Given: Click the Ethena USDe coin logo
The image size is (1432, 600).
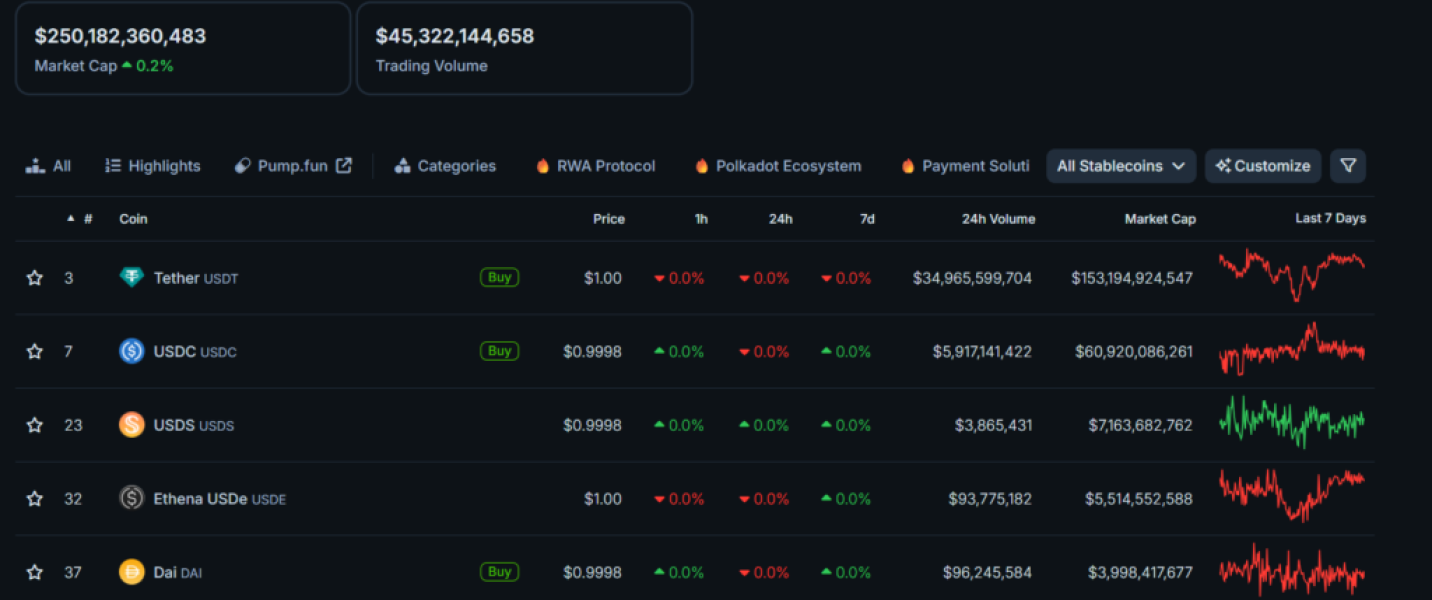Looking at the screenshot, I should [132, 498].
